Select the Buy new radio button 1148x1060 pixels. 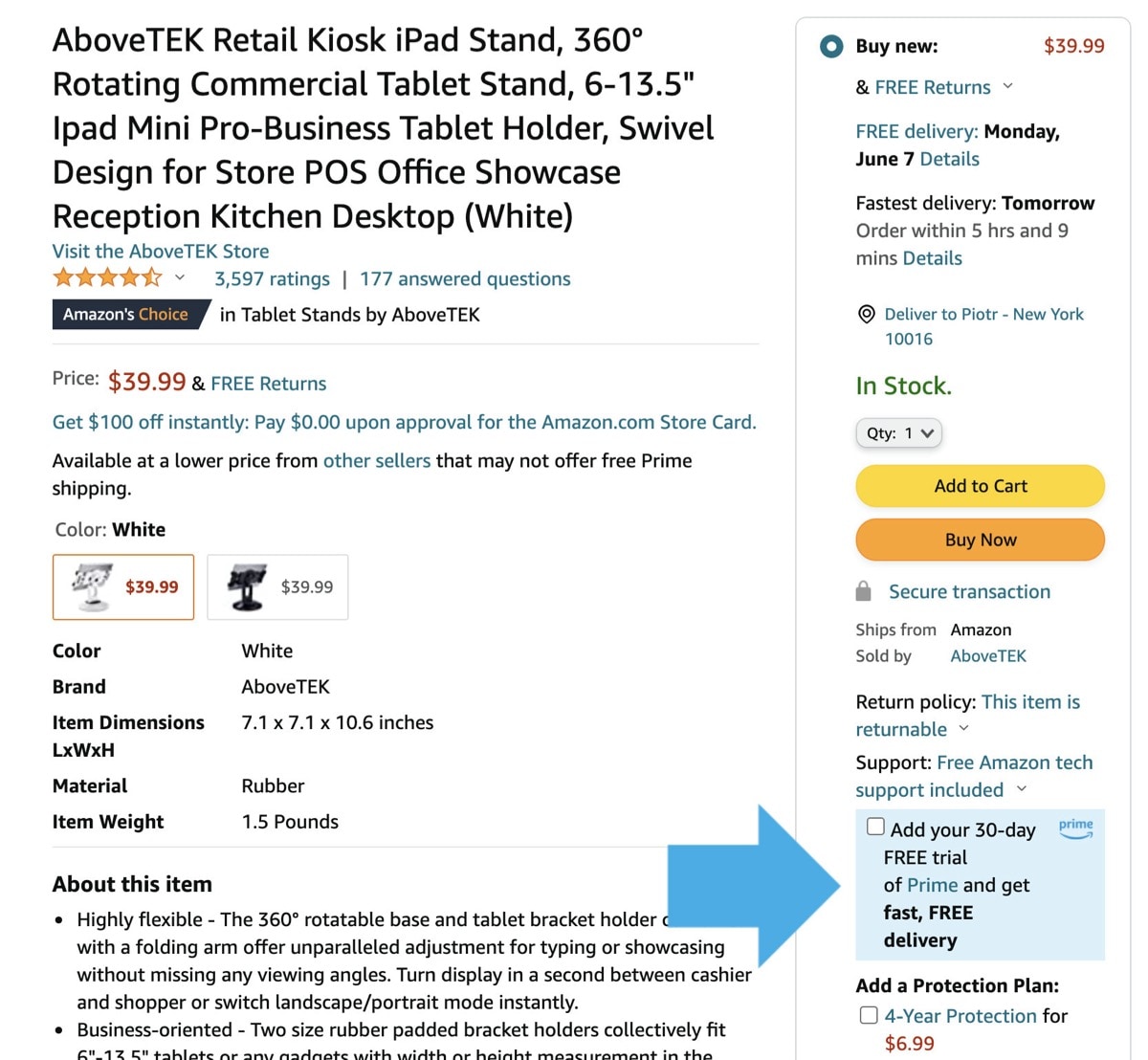point(830,46)
